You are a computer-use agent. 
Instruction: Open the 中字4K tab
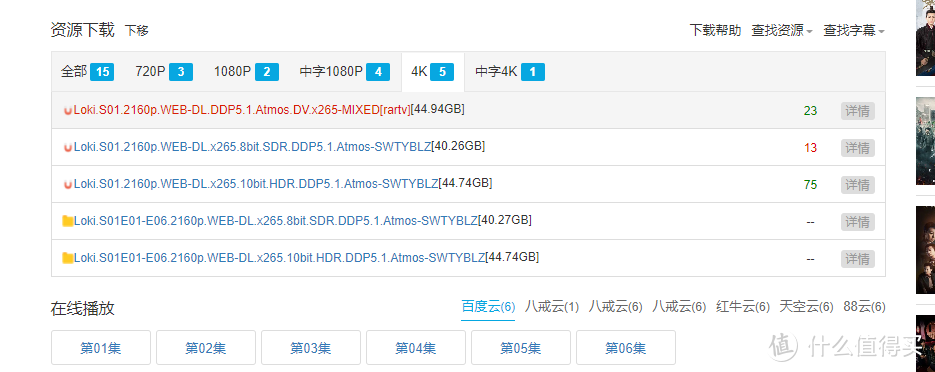click(x=509, y=72)
